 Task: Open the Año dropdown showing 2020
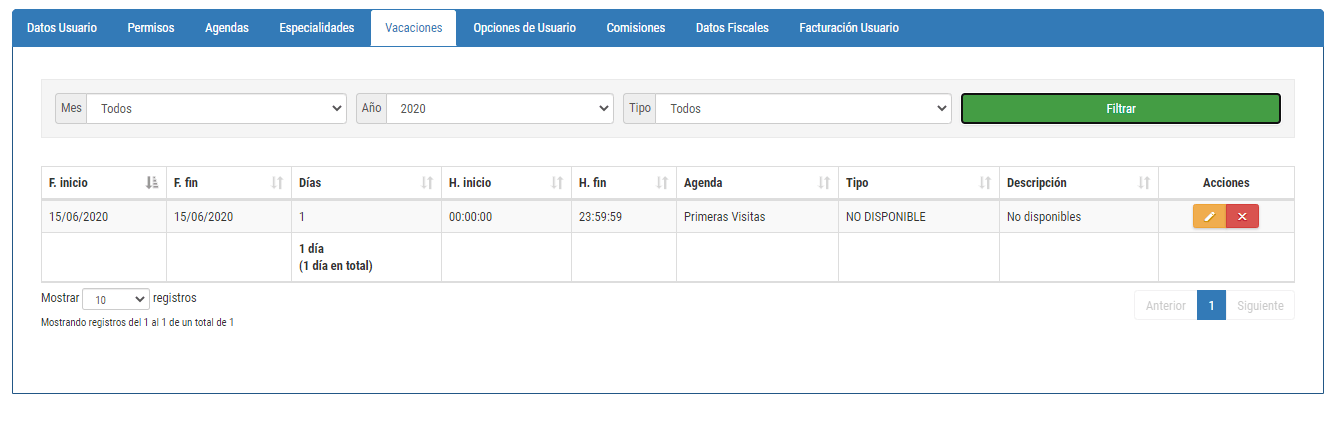point(500,108)
